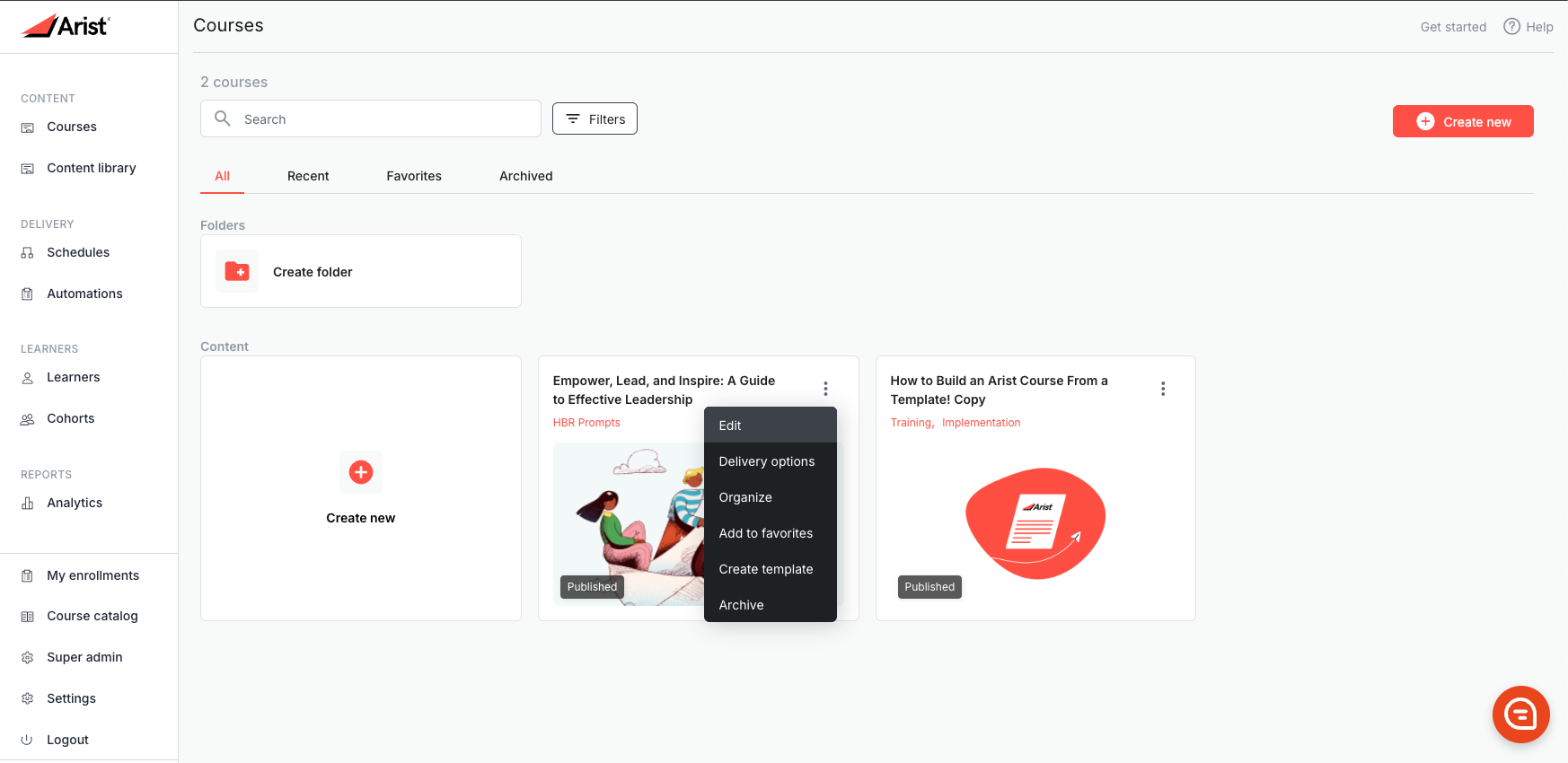Image resolution: width=1568 pixels, height=763 pixels.
Task: Click the Content library sidebar icon
Action: (28, 169)
